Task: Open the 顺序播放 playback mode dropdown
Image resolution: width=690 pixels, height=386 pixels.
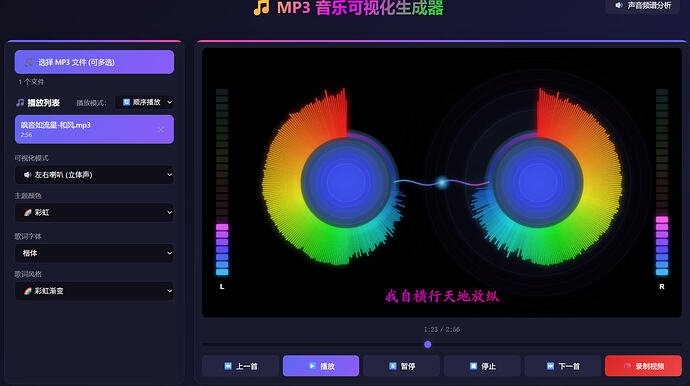Action: pyautogui.click(x=145, y=102)
